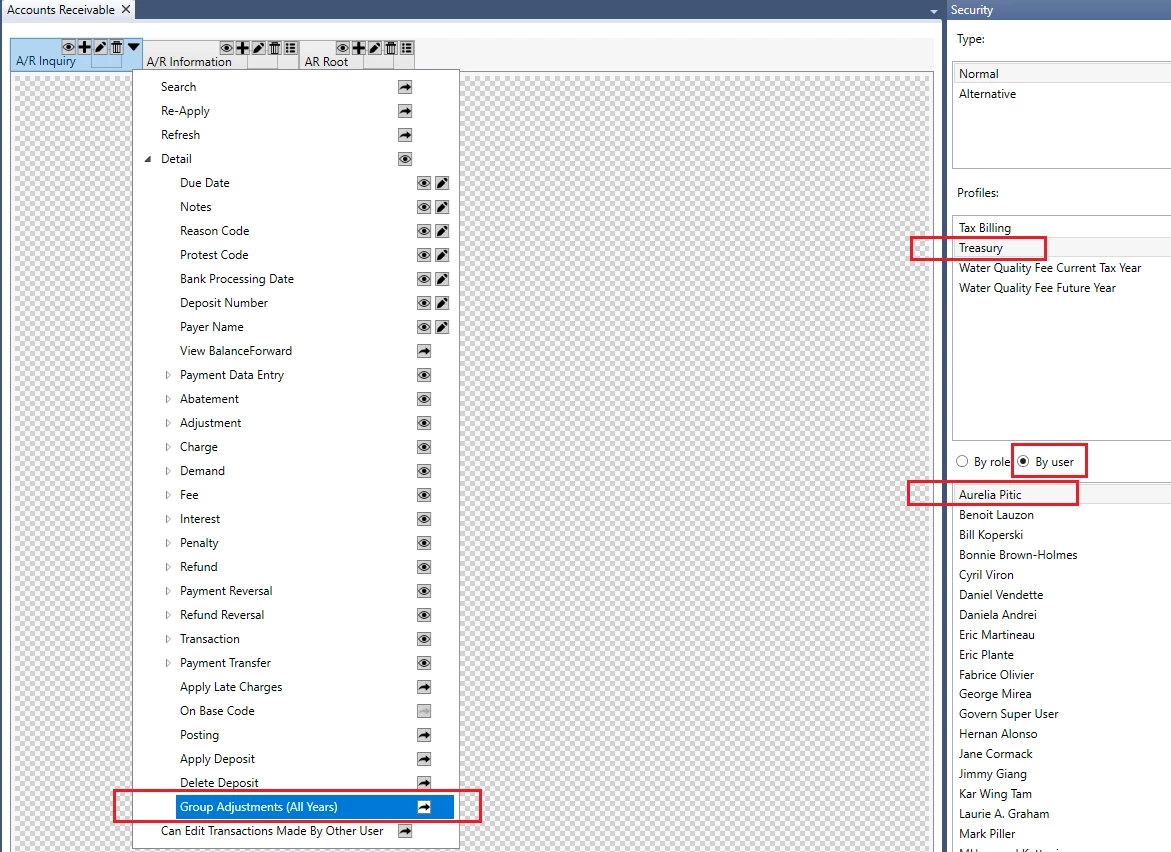Click the execute arrow icon for Posting

click(x=424, y=735)
